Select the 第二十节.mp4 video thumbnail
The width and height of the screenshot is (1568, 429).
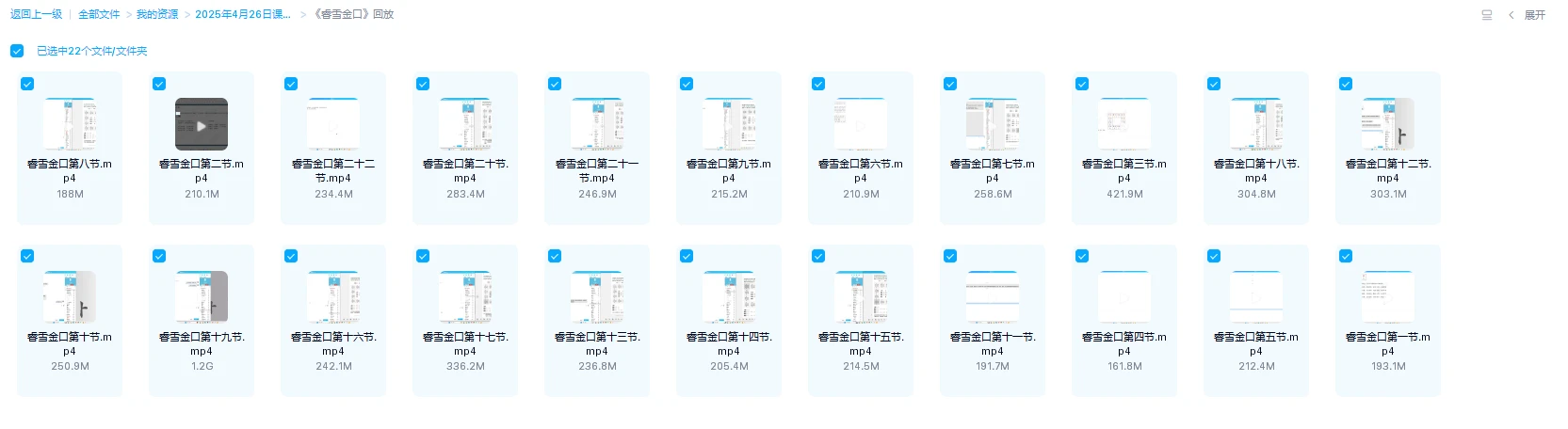pyautogui.click(x=465, y=124)
